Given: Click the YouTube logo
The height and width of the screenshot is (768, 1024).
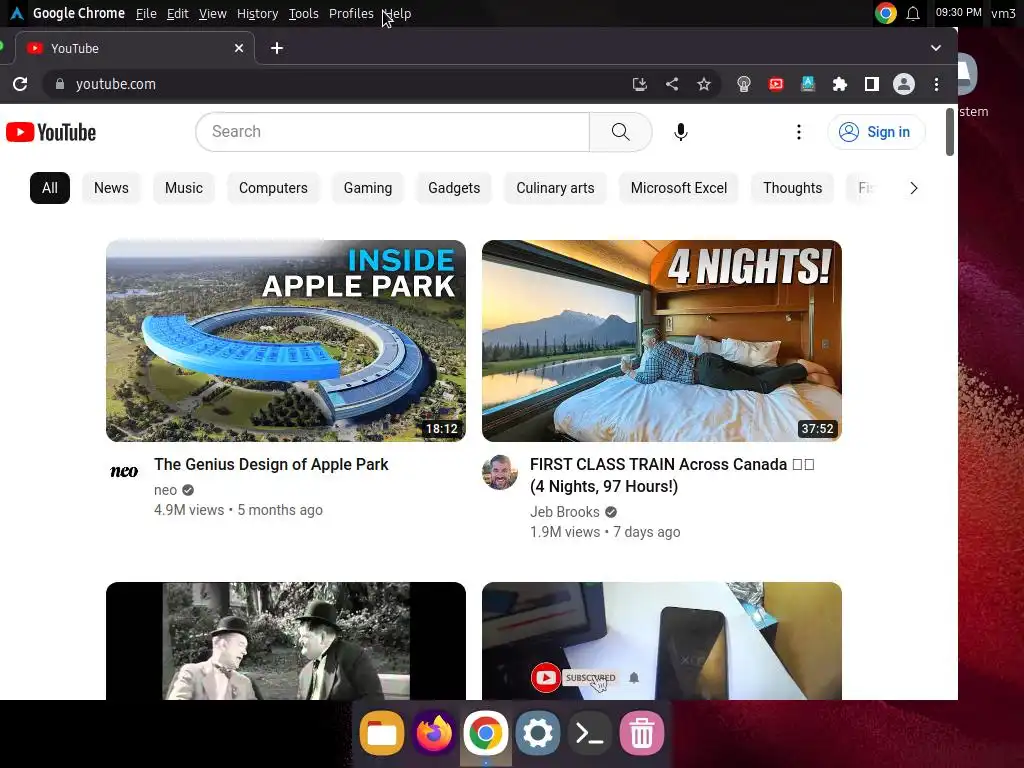Looking at the screenshot, I should [51, 132].
